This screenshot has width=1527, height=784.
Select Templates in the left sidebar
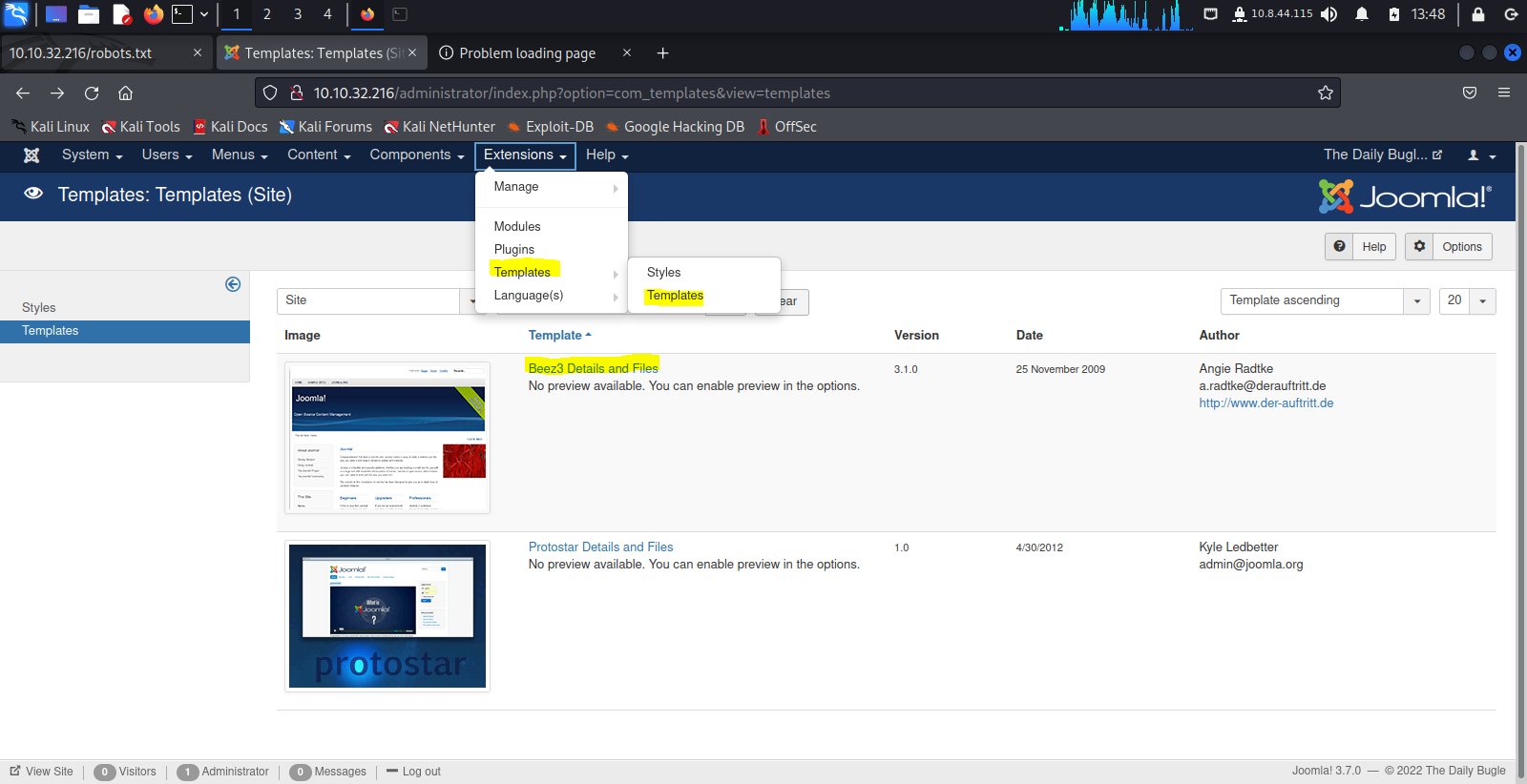tap(125, 331)
